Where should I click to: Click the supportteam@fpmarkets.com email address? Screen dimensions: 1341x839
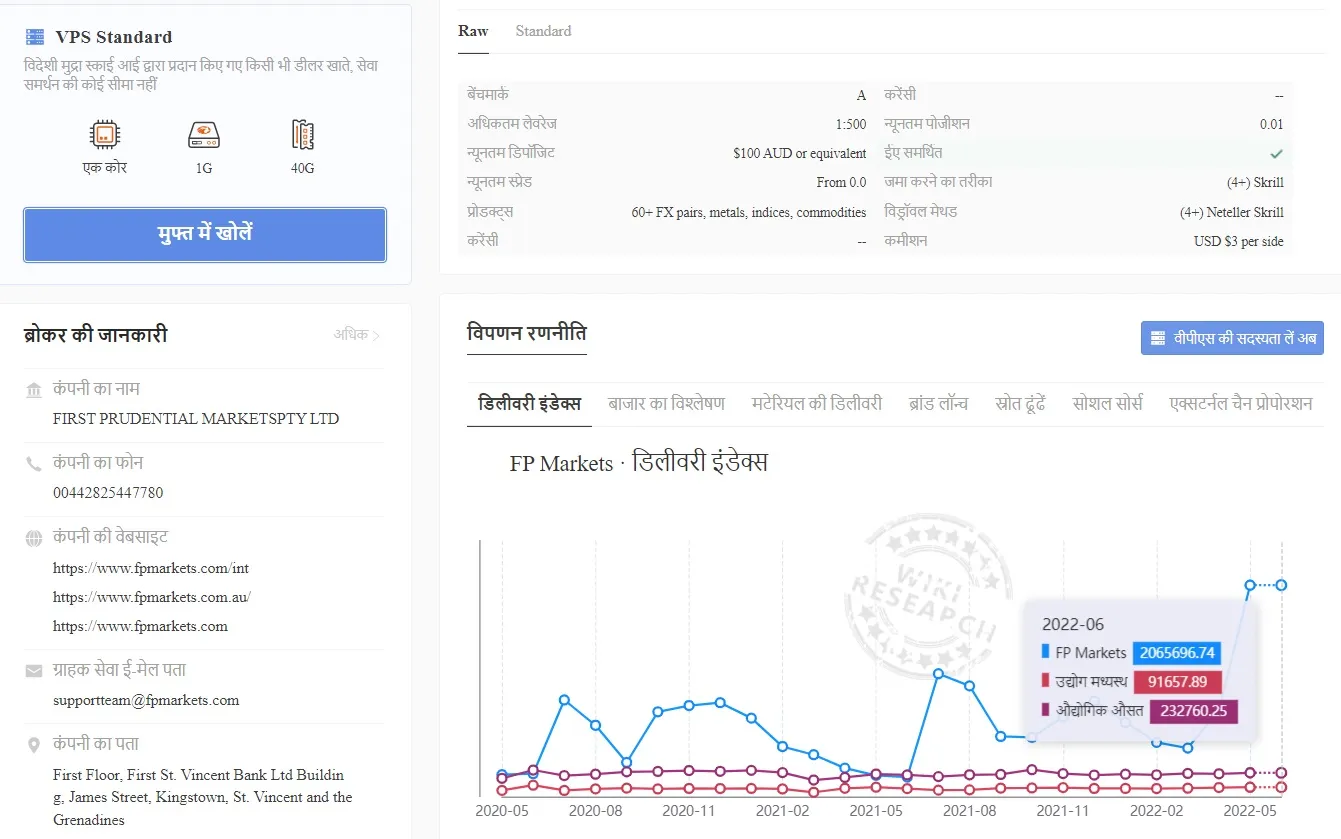click(x=146, y=700)
